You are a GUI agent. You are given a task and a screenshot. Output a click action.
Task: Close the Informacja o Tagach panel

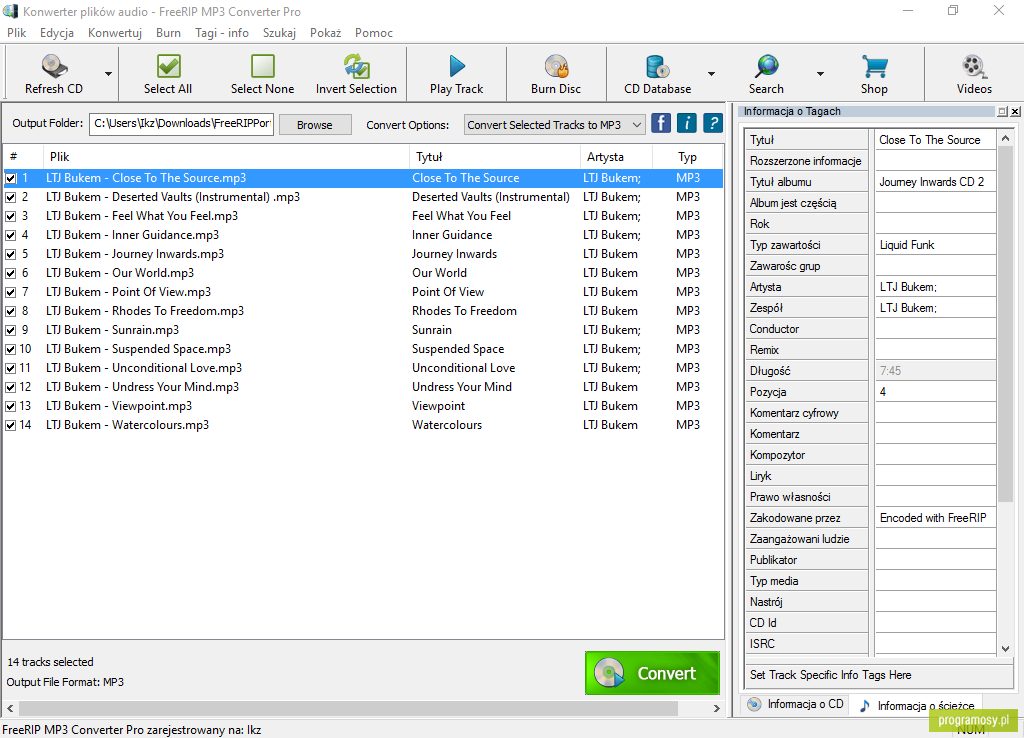click(1015, 112)
